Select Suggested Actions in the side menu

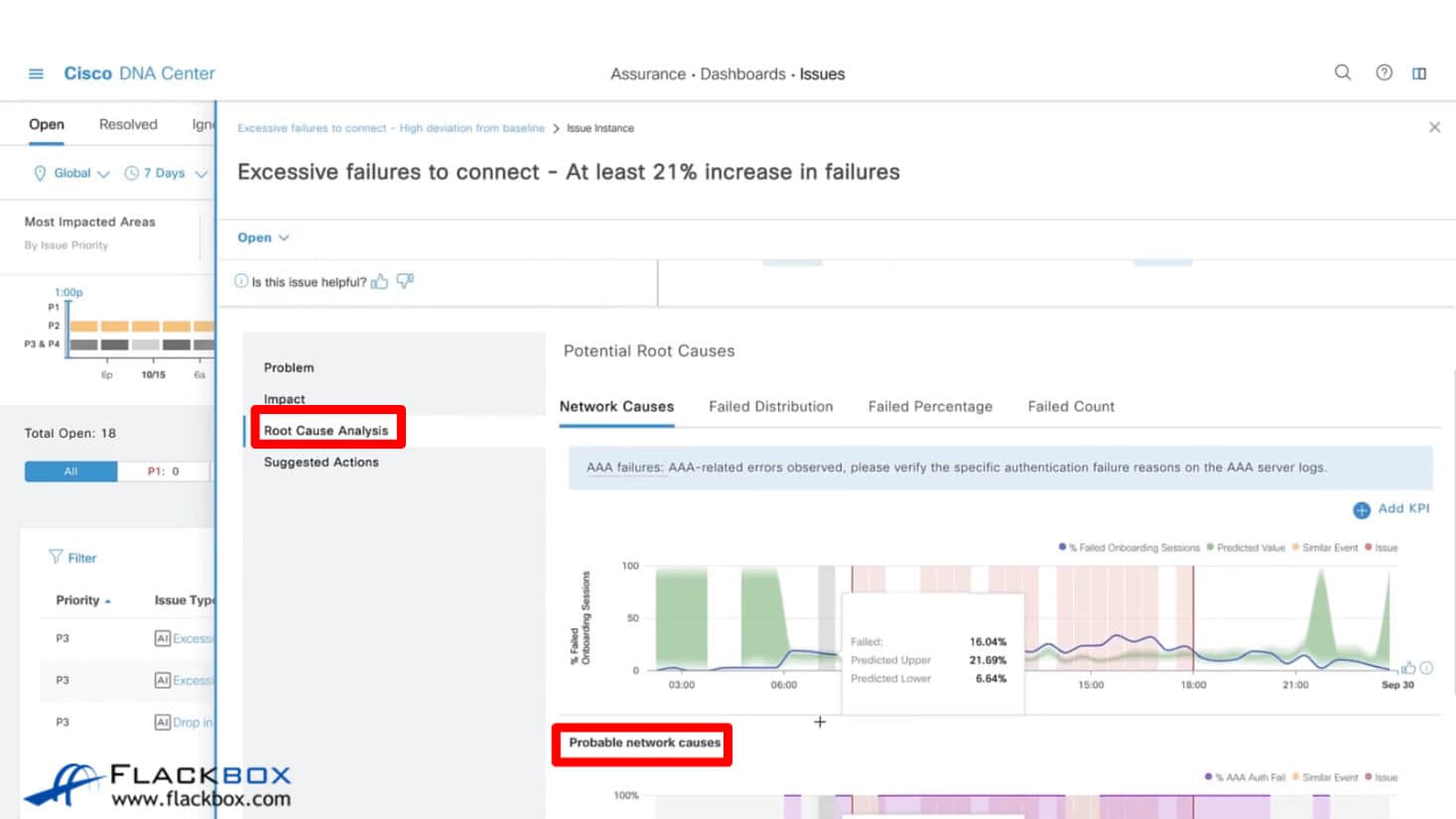321,462
